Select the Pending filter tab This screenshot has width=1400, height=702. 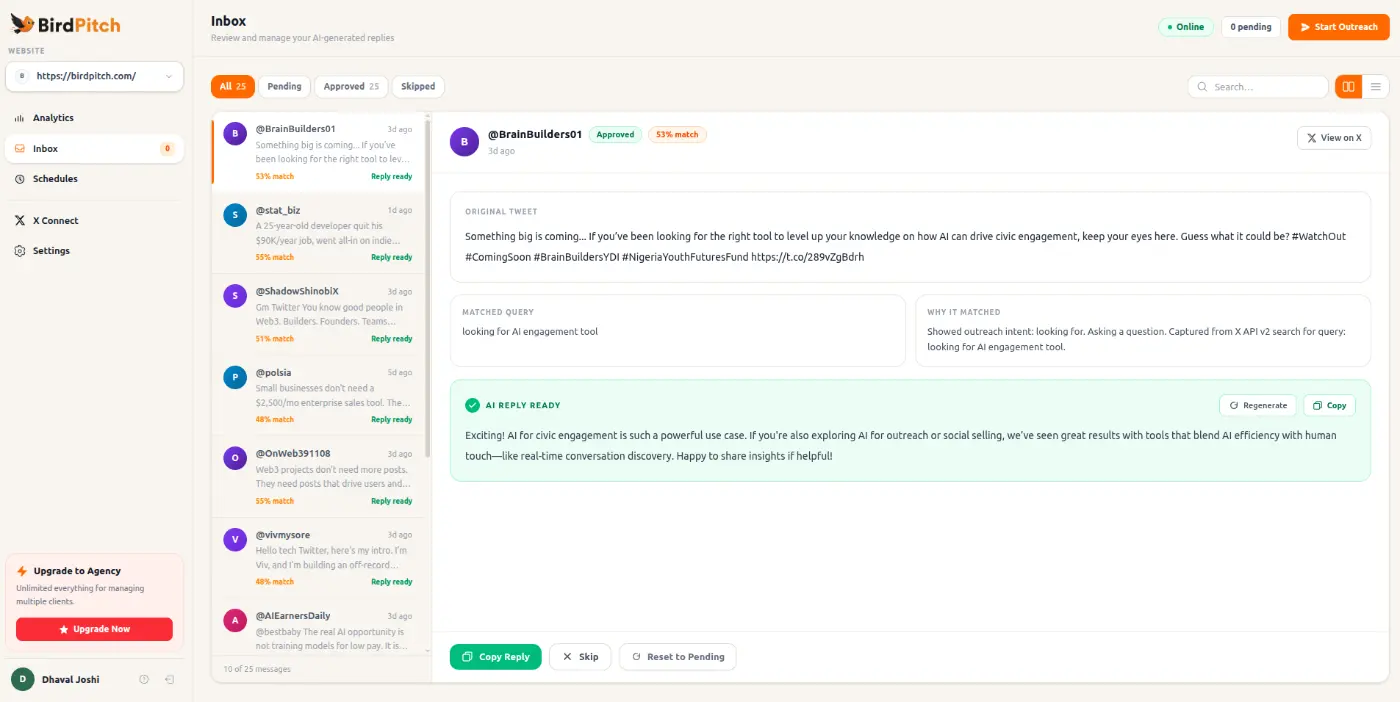coord(285,87)
